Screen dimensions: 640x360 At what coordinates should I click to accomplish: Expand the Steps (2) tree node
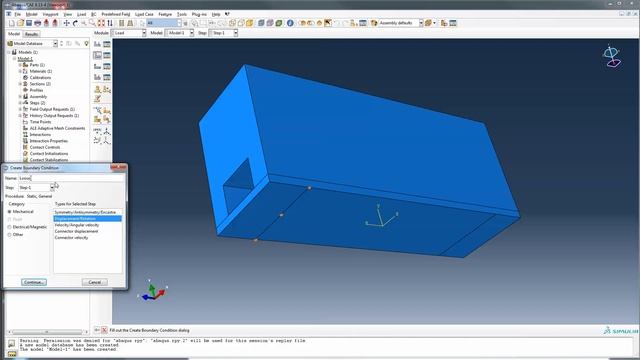[x=20, y=103]
